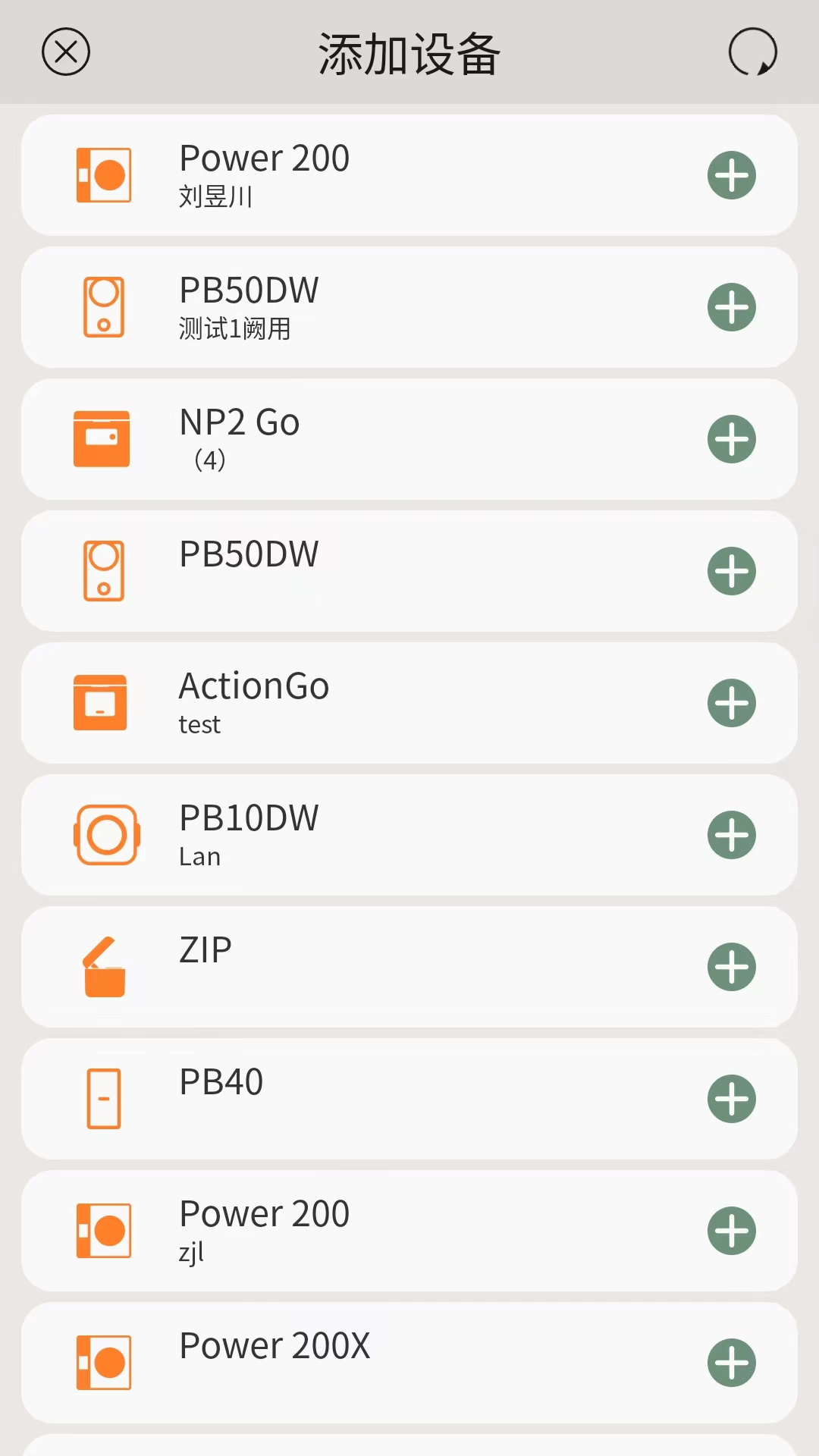
Task: Tap plus button beside ZIP
Action: click(731, 967)
